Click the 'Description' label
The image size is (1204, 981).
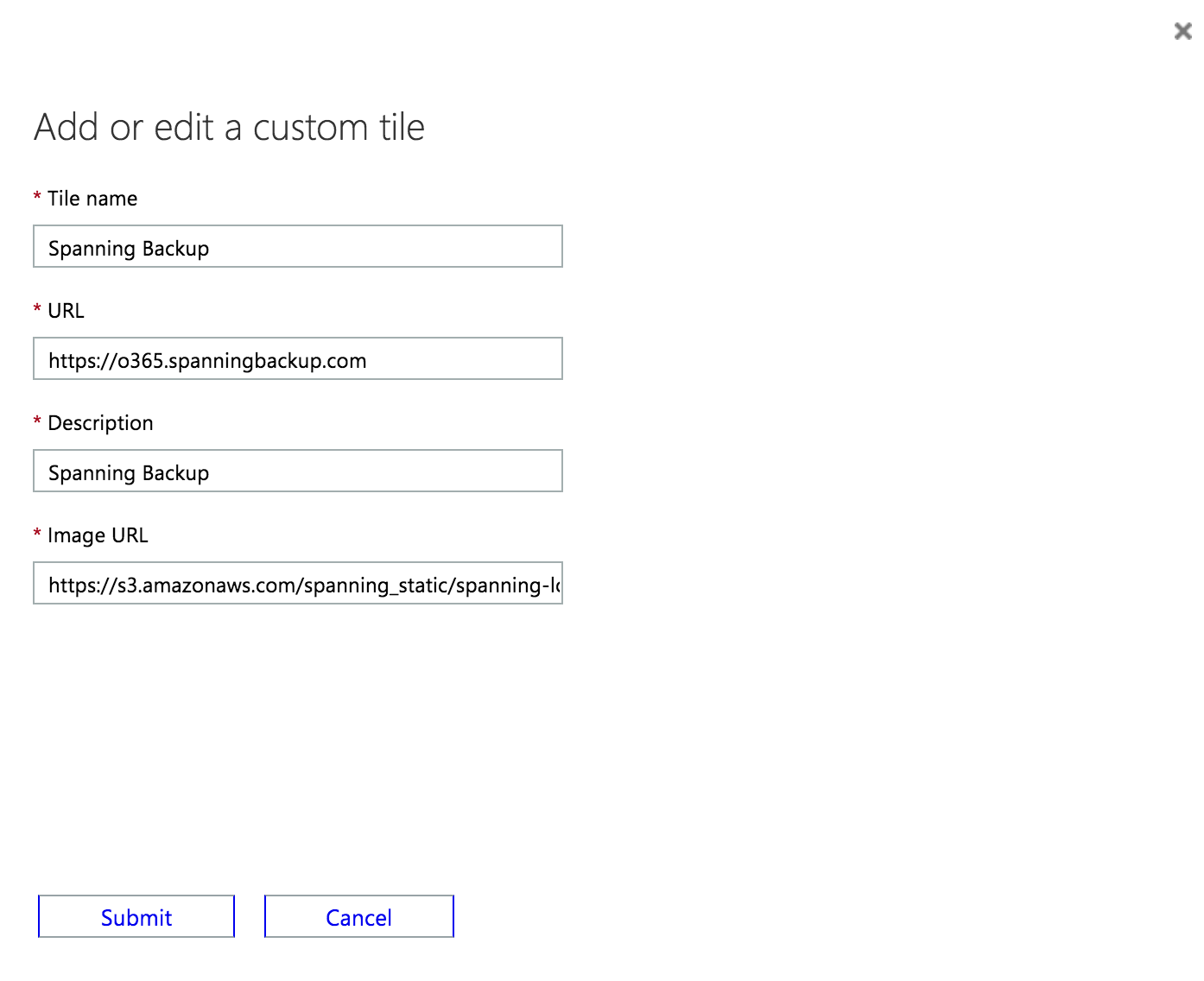coord(100,423)
